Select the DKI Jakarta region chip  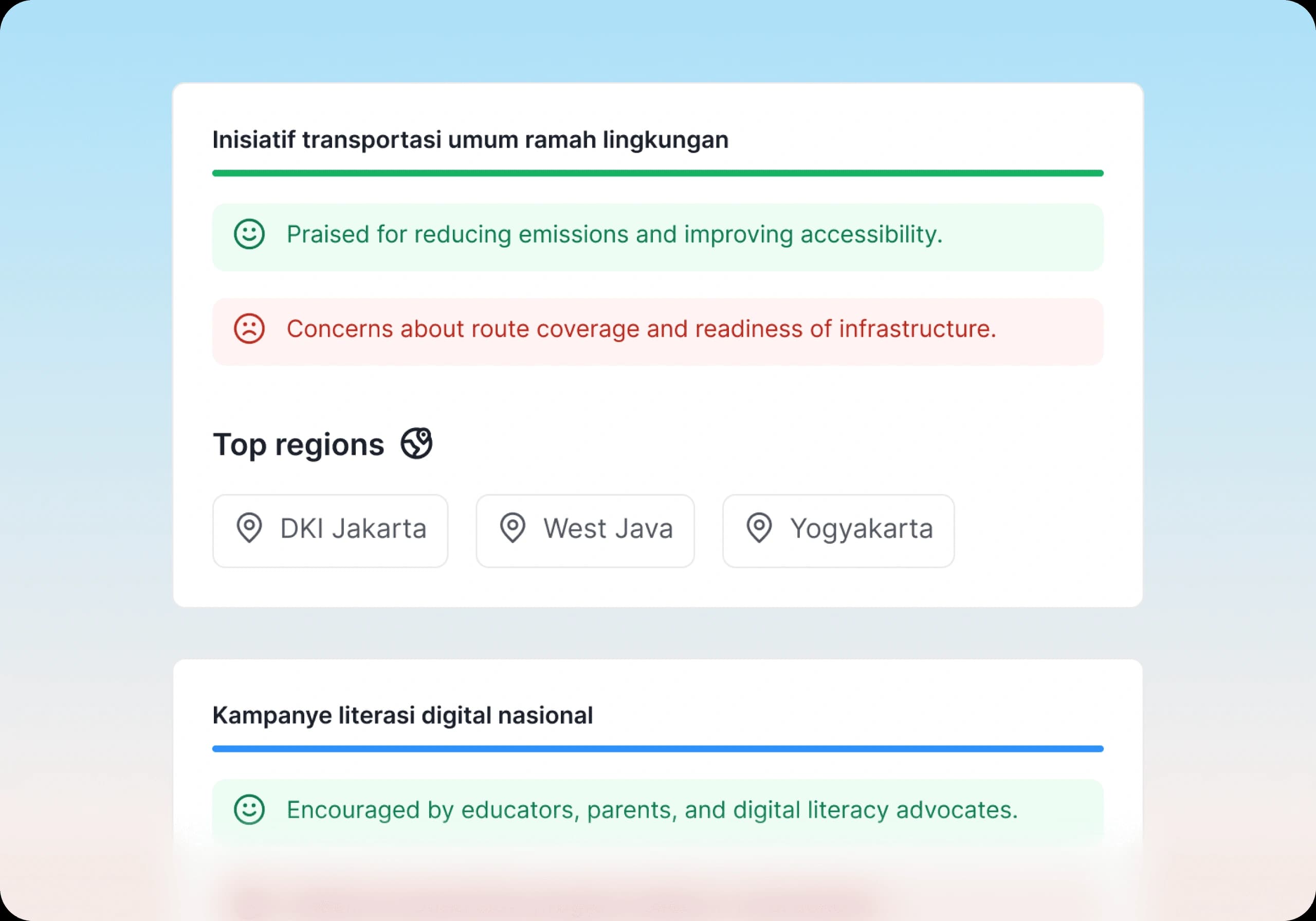pyautogui.click(x=330, y=529)
